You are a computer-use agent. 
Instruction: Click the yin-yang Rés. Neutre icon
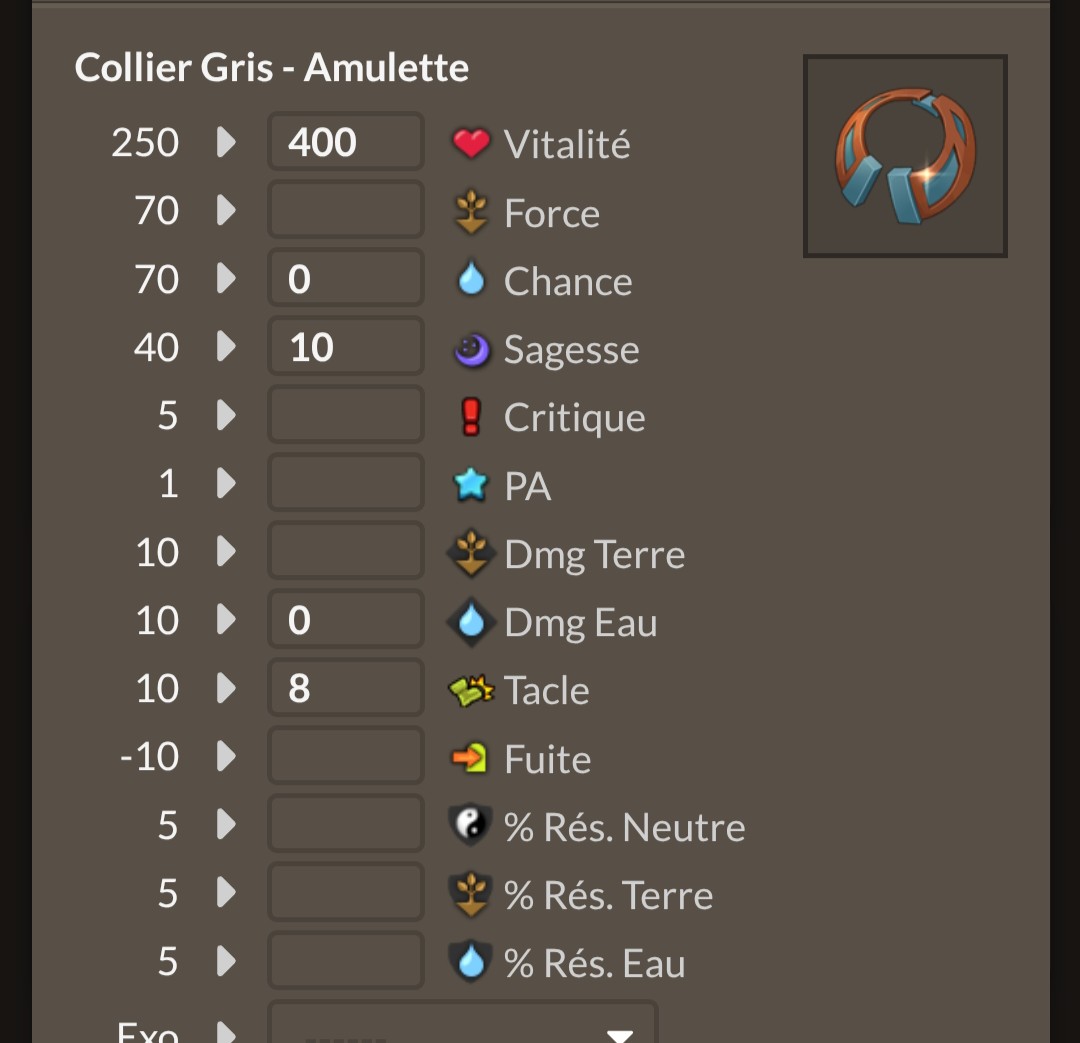pos(470,825)
